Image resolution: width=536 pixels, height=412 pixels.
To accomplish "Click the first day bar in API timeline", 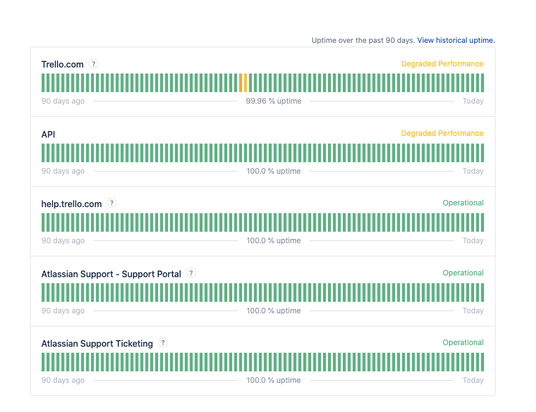I will tap(43, 153).
